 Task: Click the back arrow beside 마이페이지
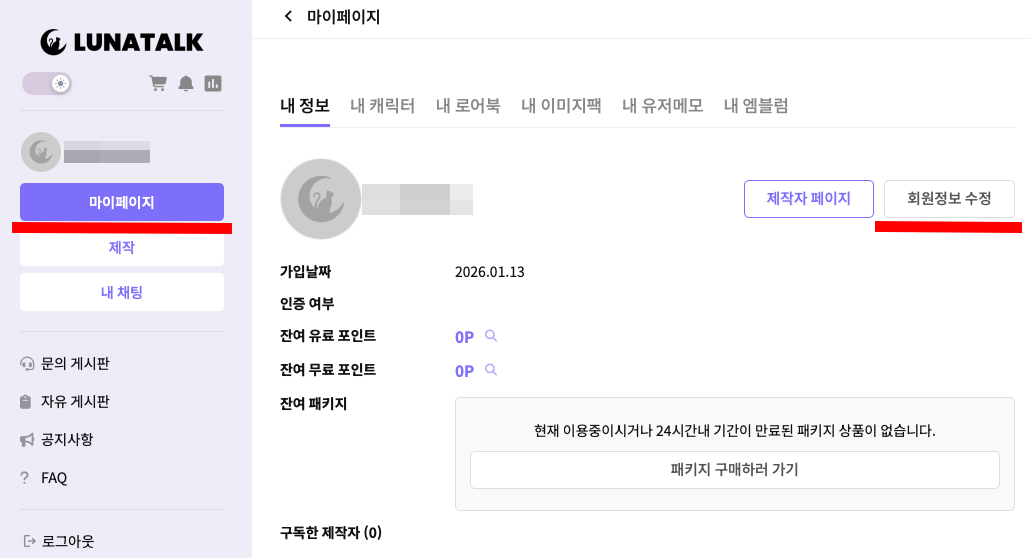[x=288, y=16]
